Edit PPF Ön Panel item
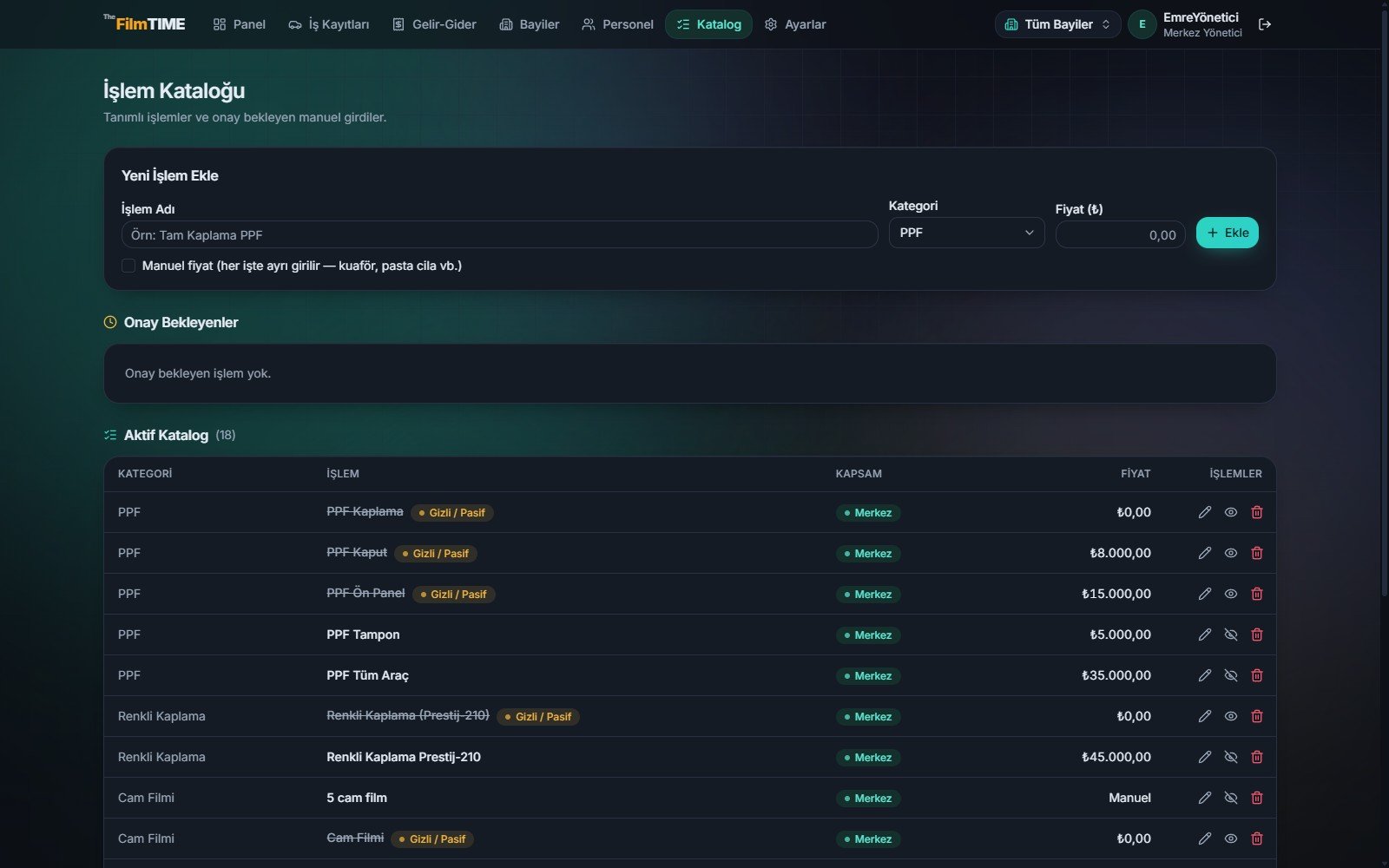 (1204, 594)
